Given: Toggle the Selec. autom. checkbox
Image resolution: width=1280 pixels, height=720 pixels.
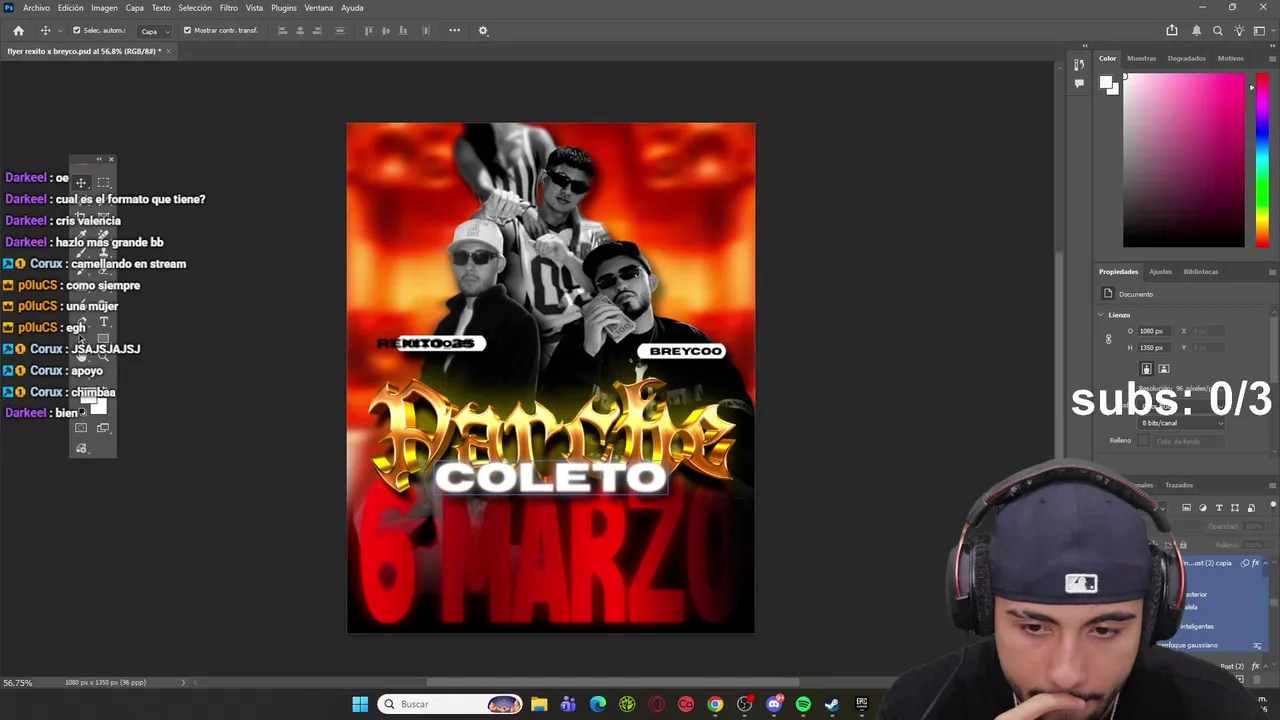Looking at the screenshot, I should pyautogui.click(x=76, y=30).
